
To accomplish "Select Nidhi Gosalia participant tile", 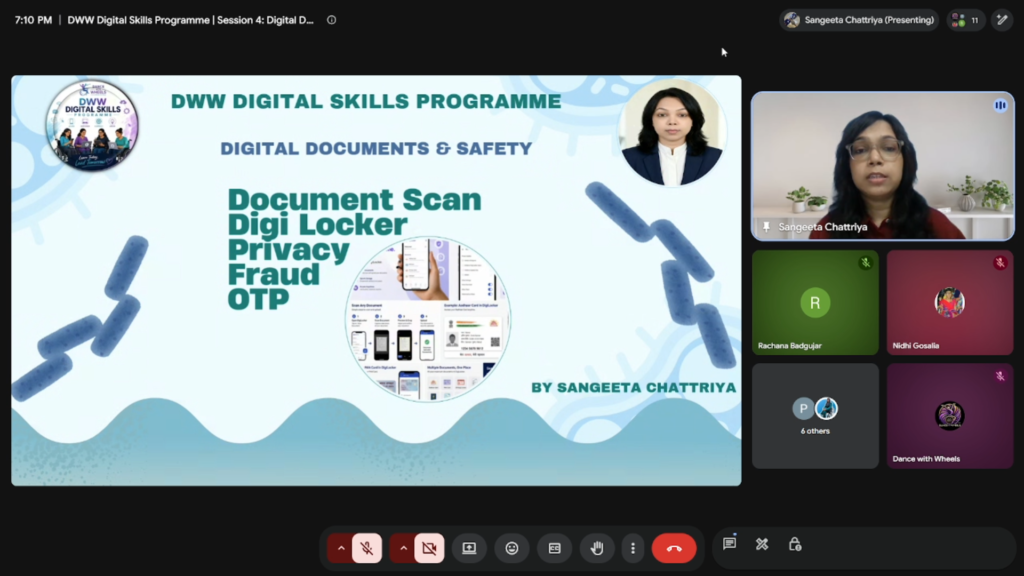I will pos(950,302).
